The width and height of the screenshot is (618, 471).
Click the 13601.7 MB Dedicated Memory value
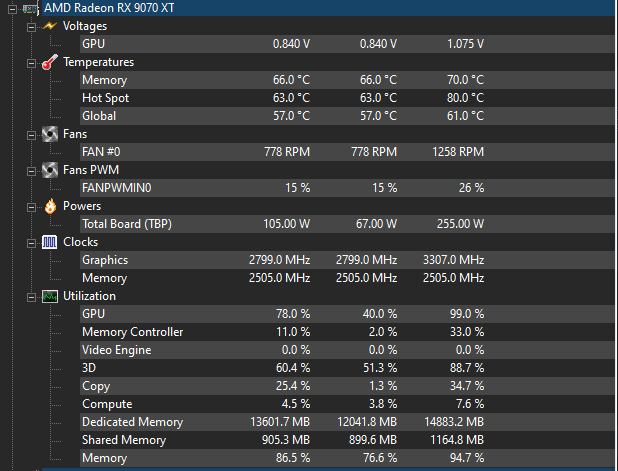coord(280,422)
